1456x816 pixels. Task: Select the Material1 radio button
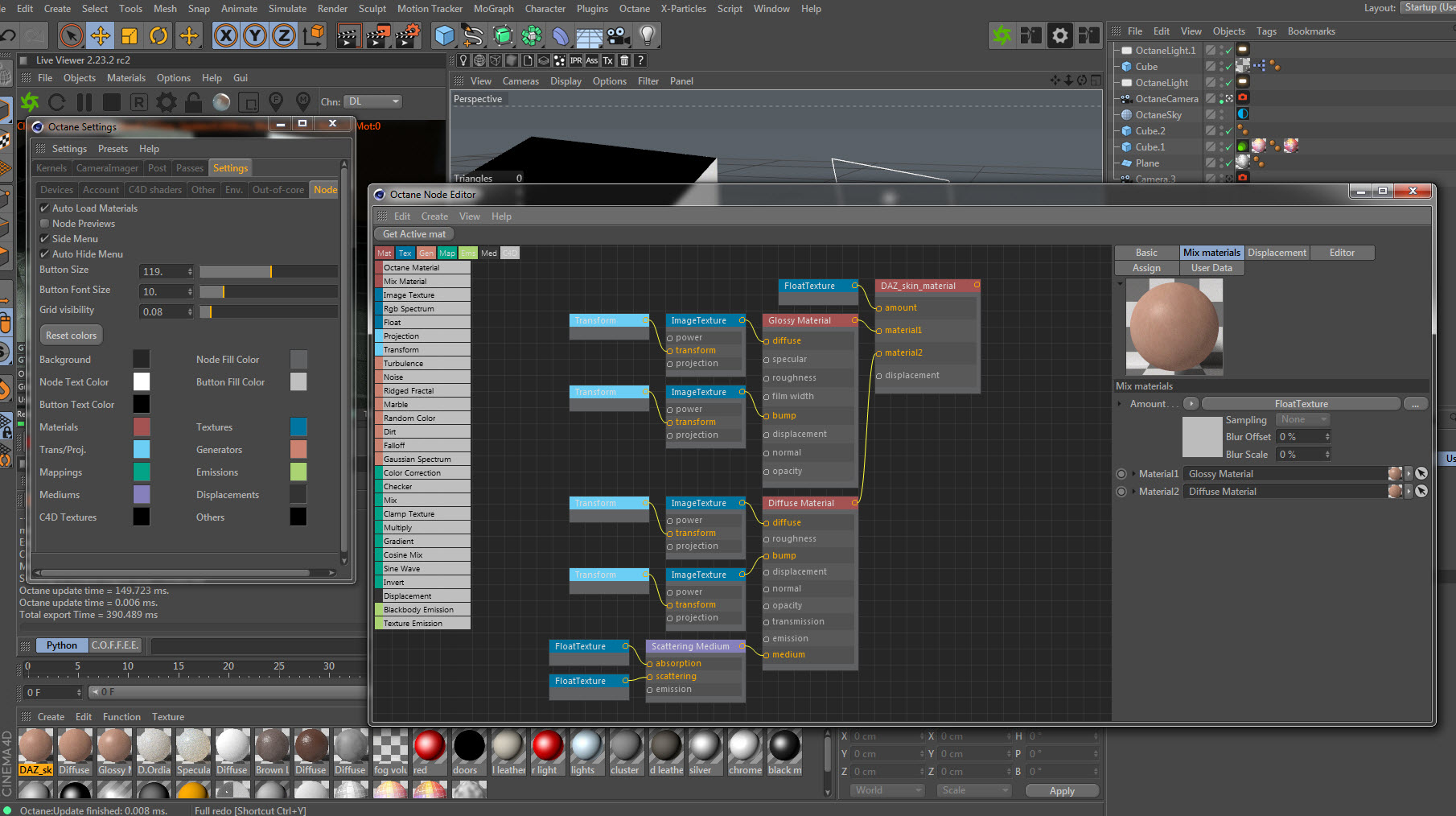coord(1121,474)
